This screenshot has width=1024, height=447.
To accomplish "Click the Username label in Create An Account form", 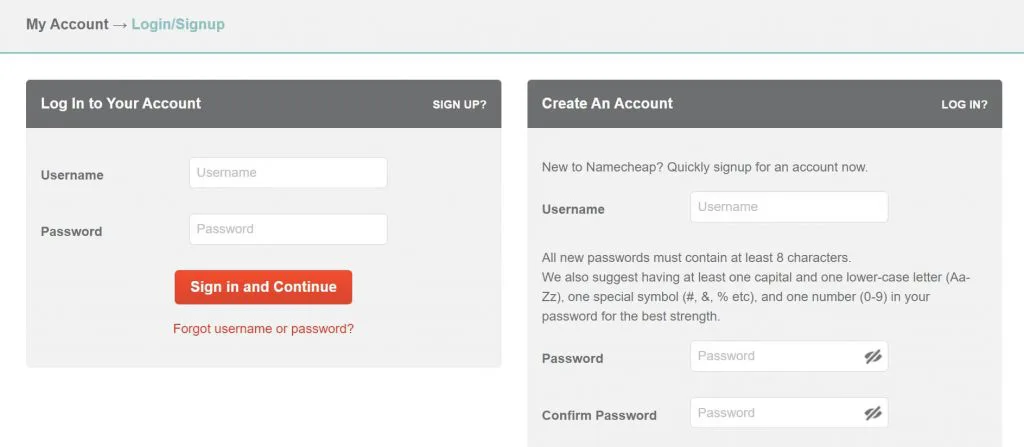I will (x=573, y=209).
